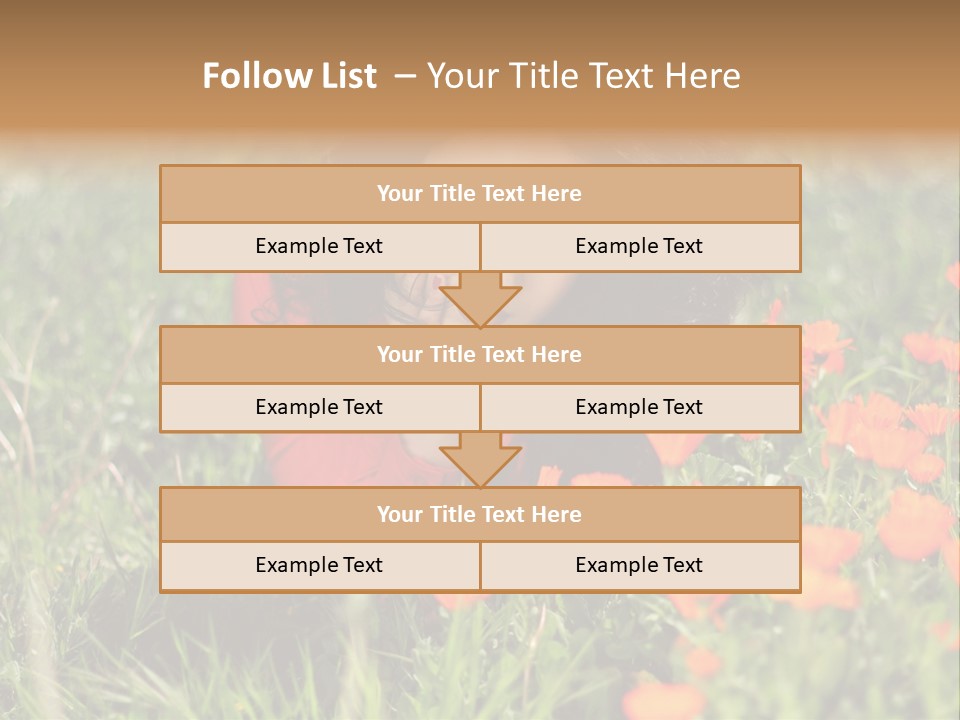
Task: Click the right "Example Text" cell in first block
Action: [x=639, y=246]
